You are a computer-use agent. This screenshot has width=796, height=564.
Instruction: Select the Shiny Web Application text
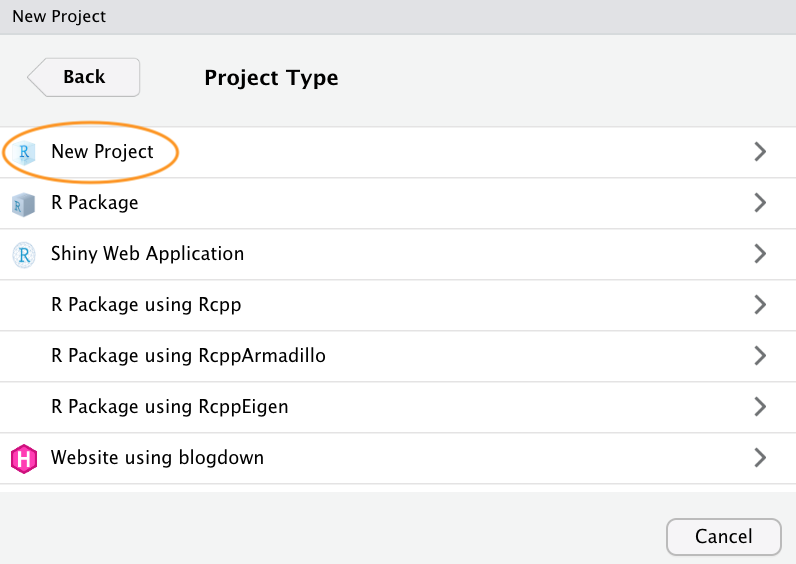coord(147,254)
